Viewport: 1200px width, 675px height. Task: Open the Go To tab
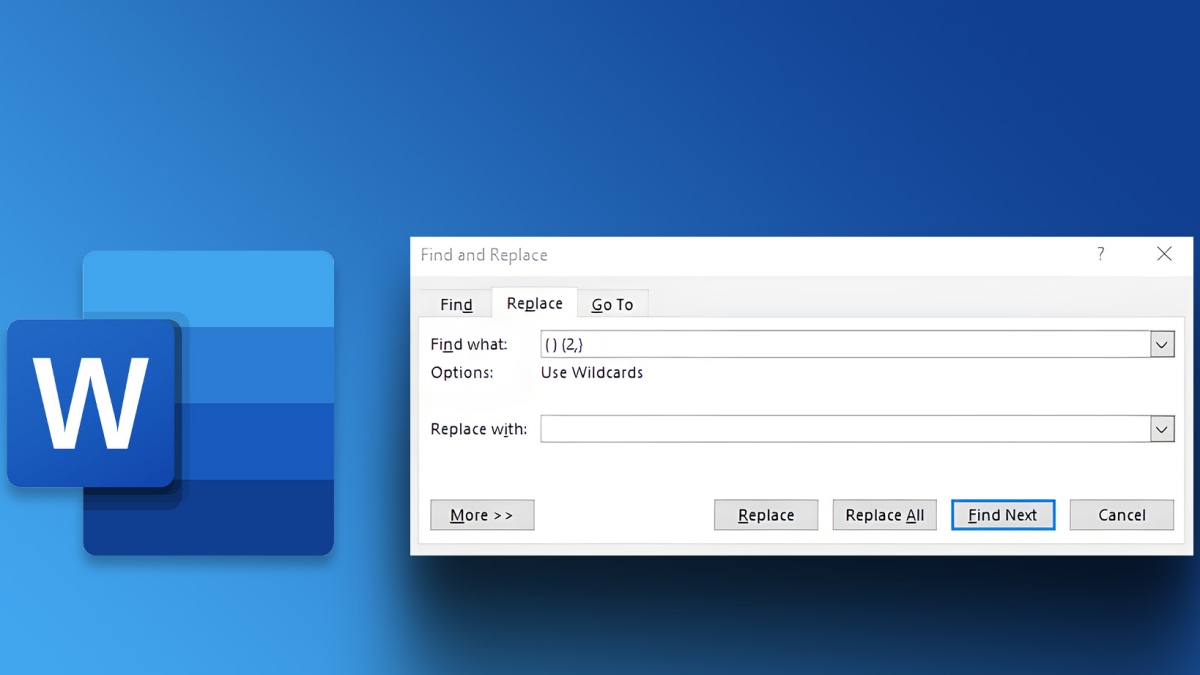tap(612, 304)
